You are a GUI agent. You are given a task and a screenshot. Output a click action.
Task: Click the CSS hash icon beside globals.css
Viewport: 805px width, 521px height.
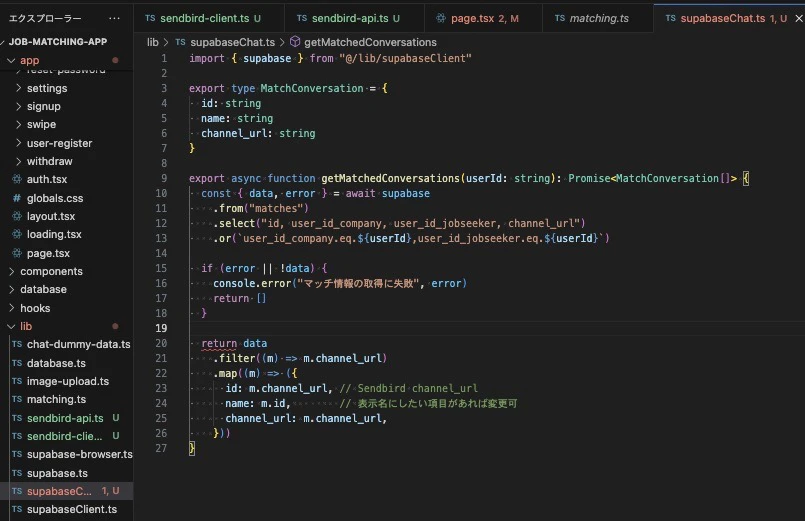[17, 198]
